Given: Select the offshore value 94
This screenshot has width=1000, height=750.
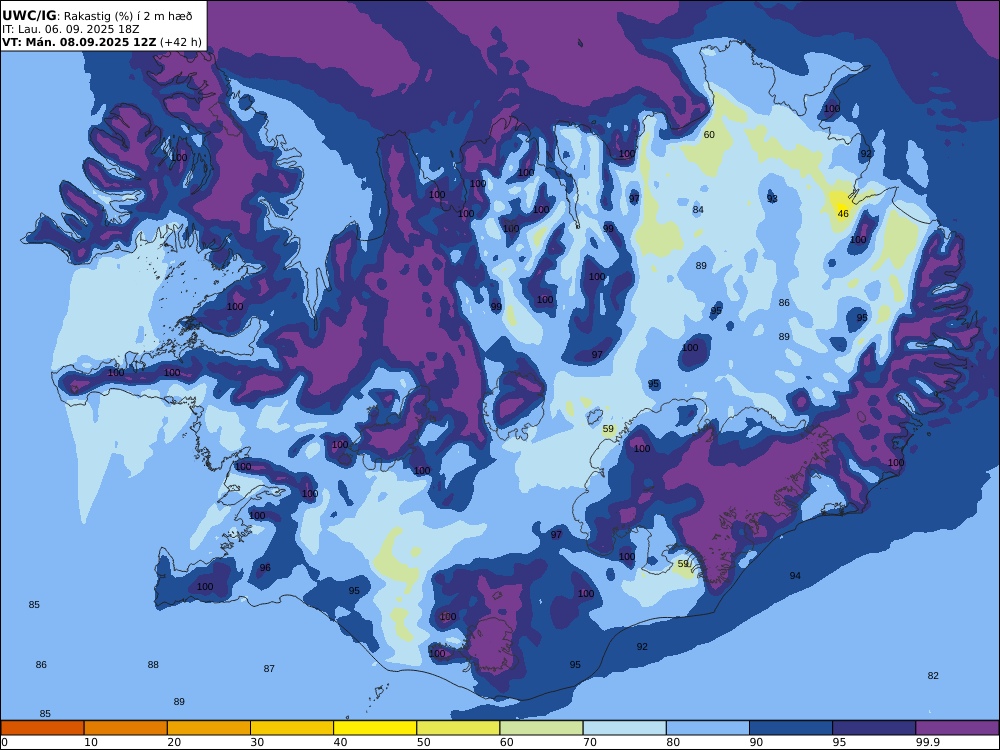Looking at the screenshot, I should [795, 576].
